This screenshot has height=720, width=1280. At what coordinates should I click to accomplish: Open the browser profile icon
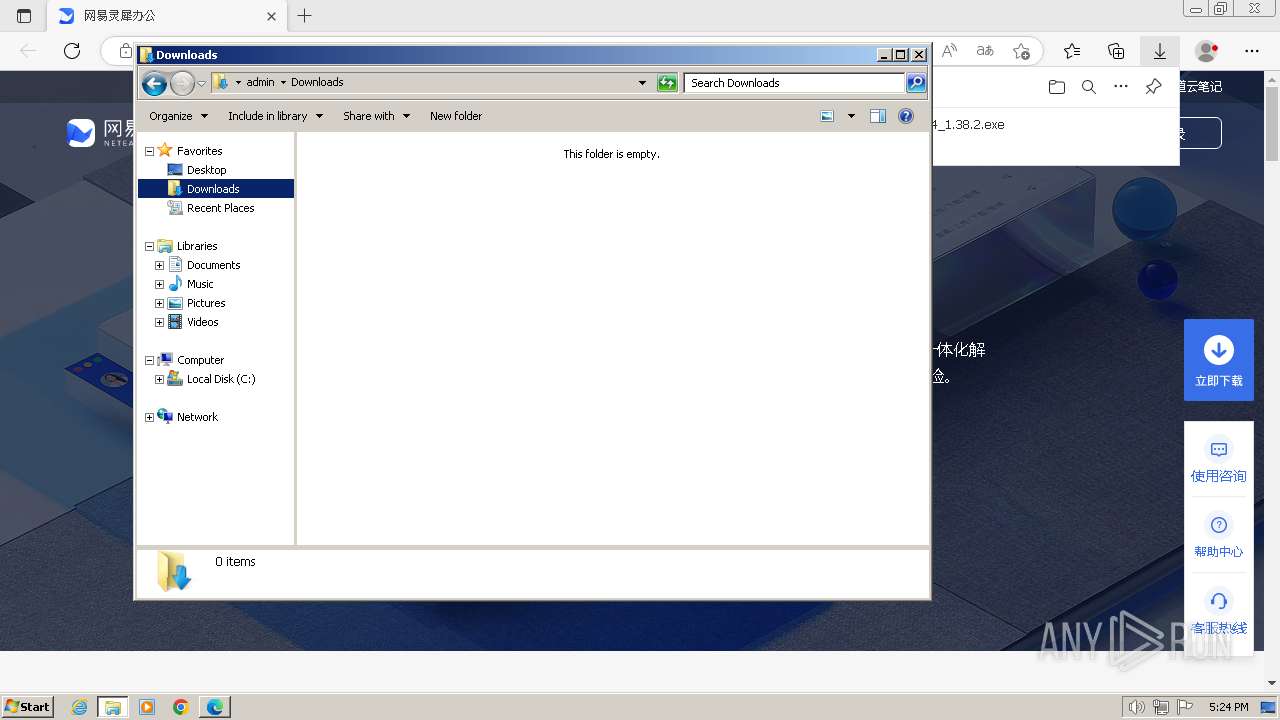1208,51
